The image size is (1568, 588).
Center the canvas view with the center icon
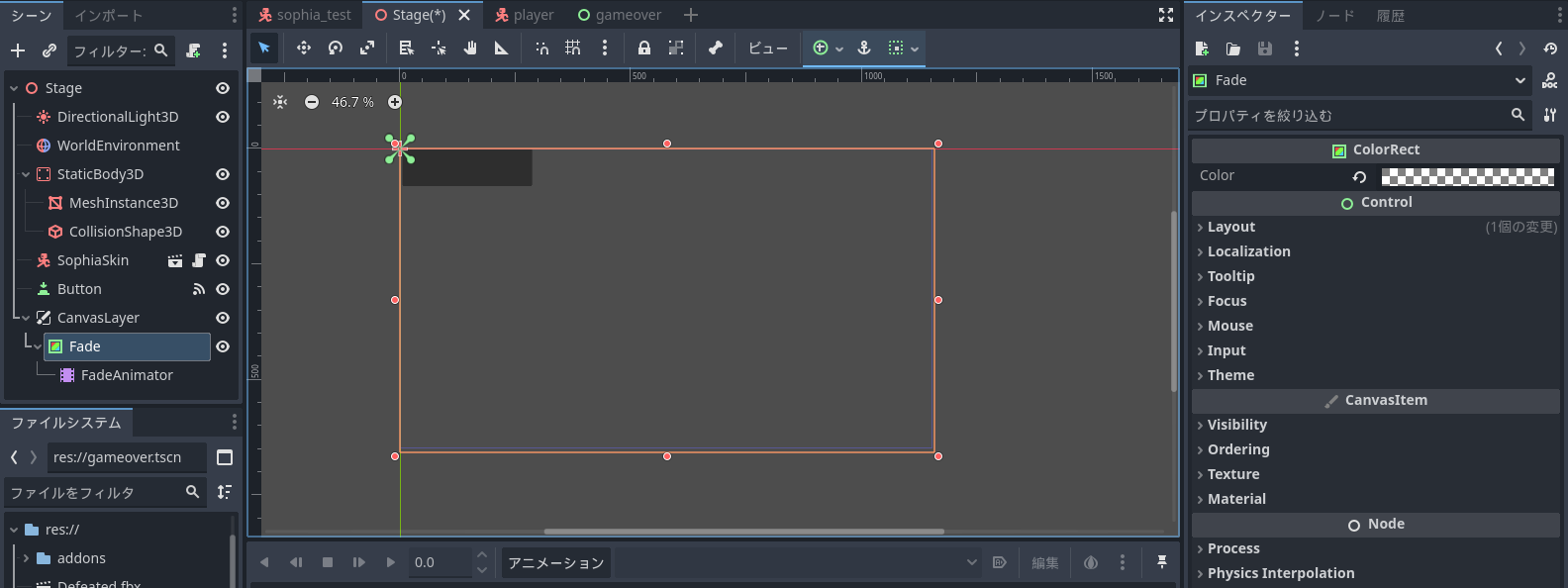(x=281, y=102)
